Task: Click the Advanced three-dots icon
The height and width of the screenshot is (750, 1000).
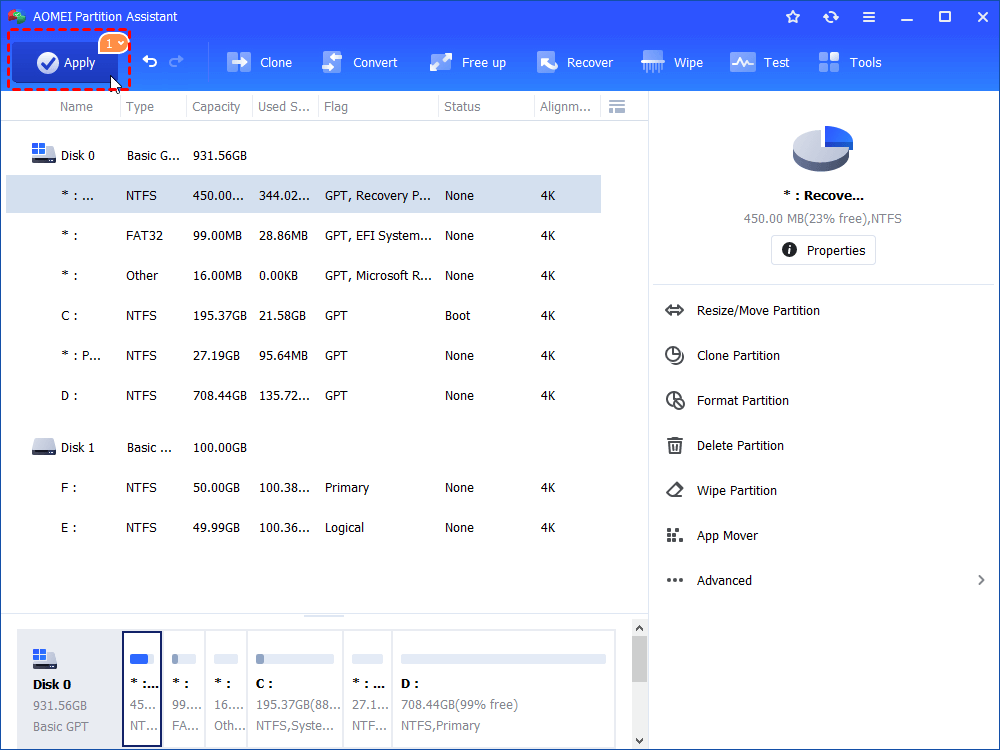Action: (674, 580)
